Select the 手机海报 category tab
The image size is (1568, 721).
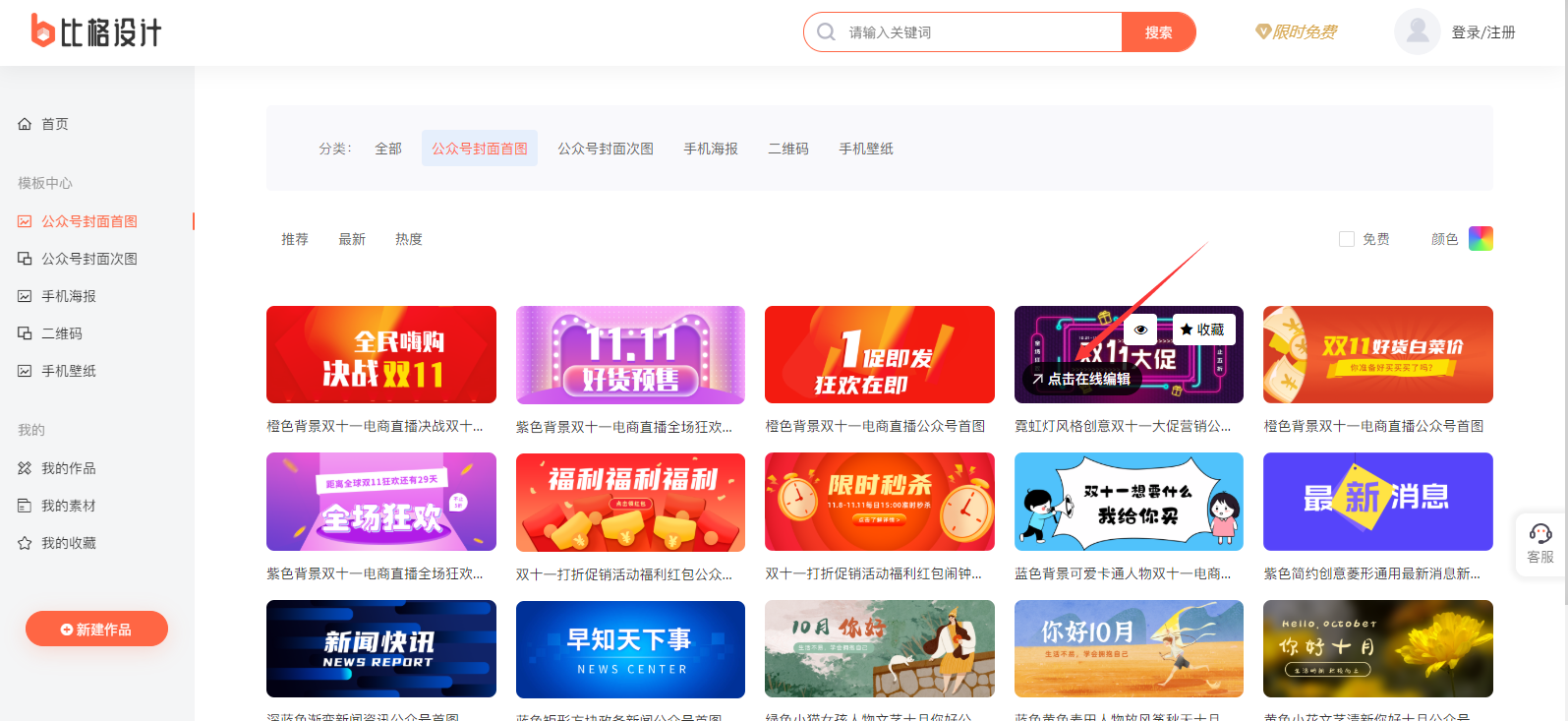711,149
